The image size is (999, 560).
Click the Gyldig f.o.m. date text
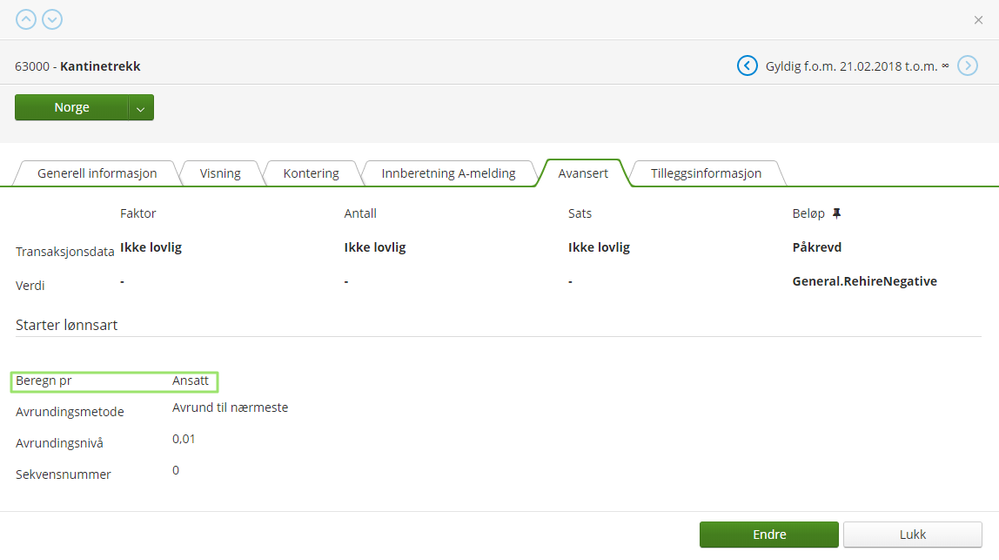[851, 66]
